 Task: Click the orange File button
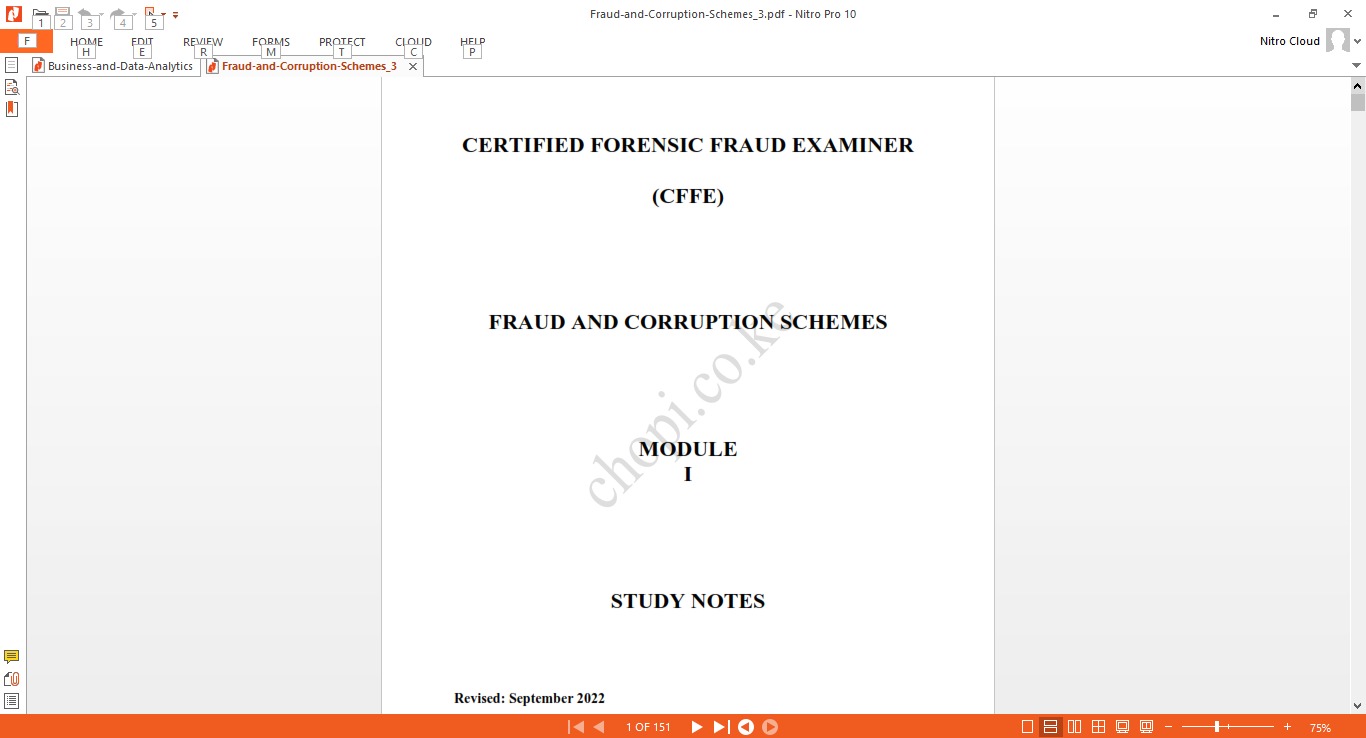tap(26, 41)
